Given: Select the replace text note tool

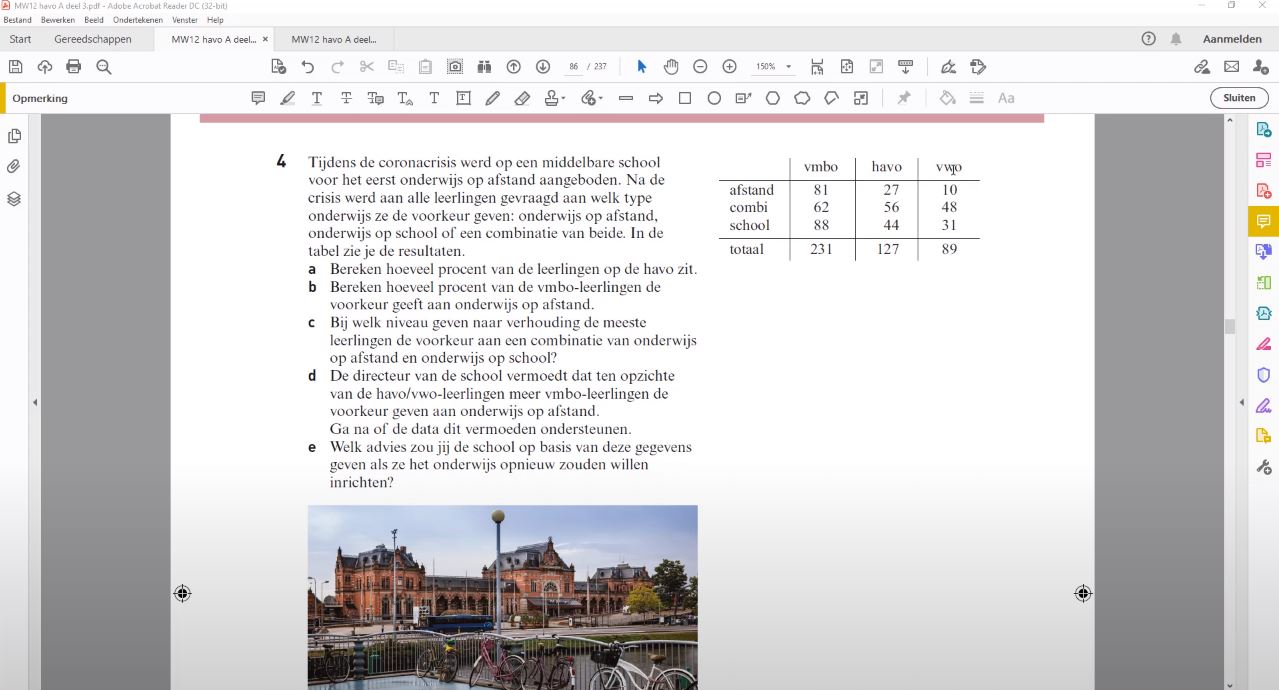Looking at the screenshot, I should point(376,98).
